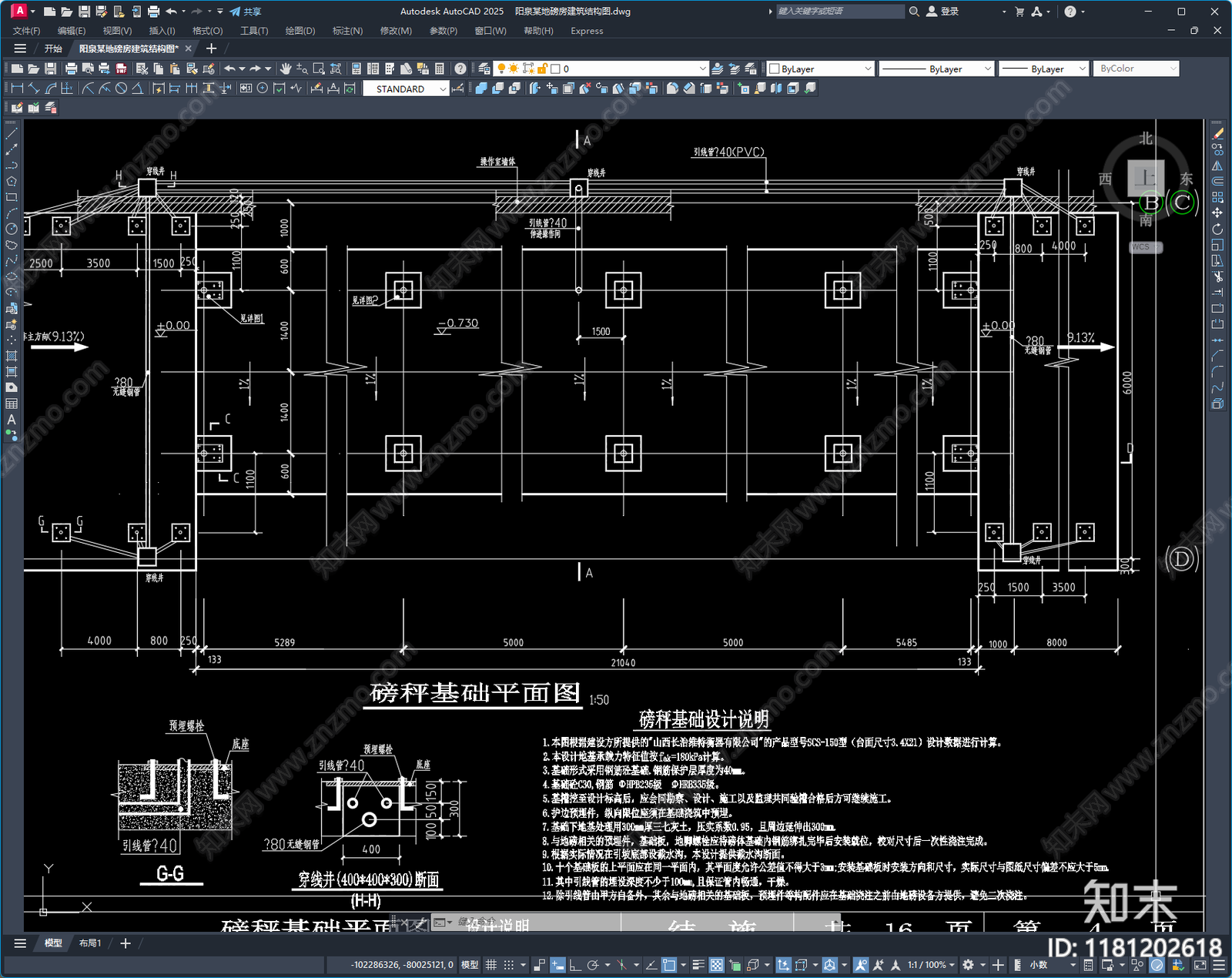Open the Plot printer icon in standard toolbar
Viewport: 1232px width, 978px height.
pos(71,69)
